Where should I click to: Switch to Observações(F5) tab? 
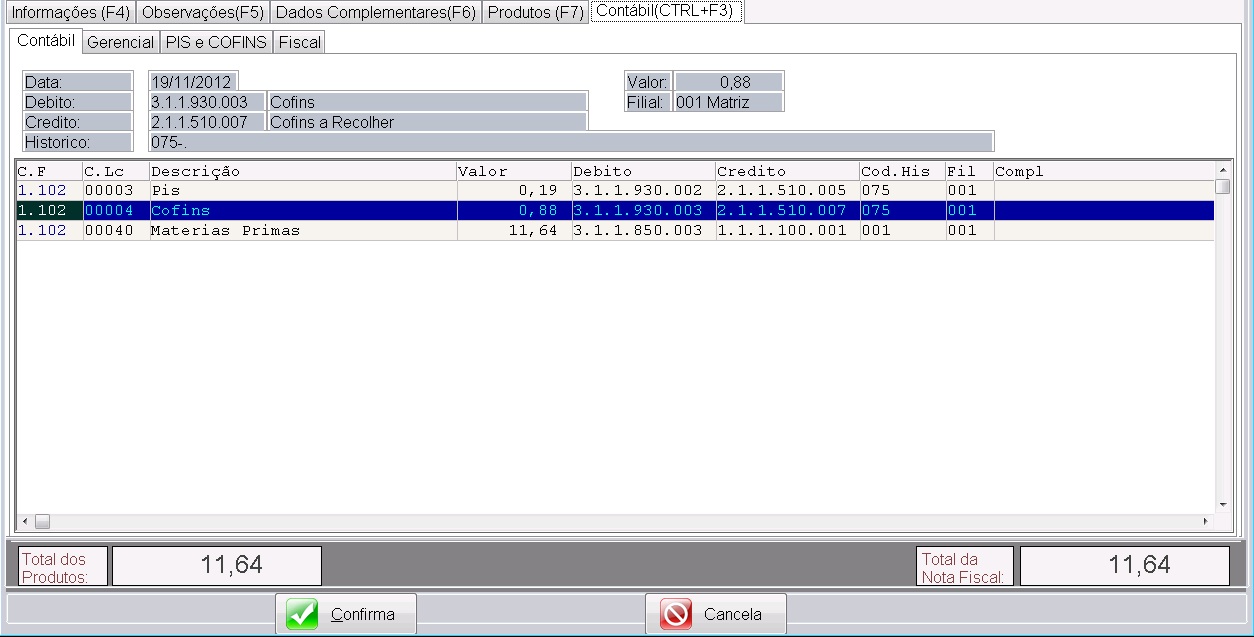203,12
